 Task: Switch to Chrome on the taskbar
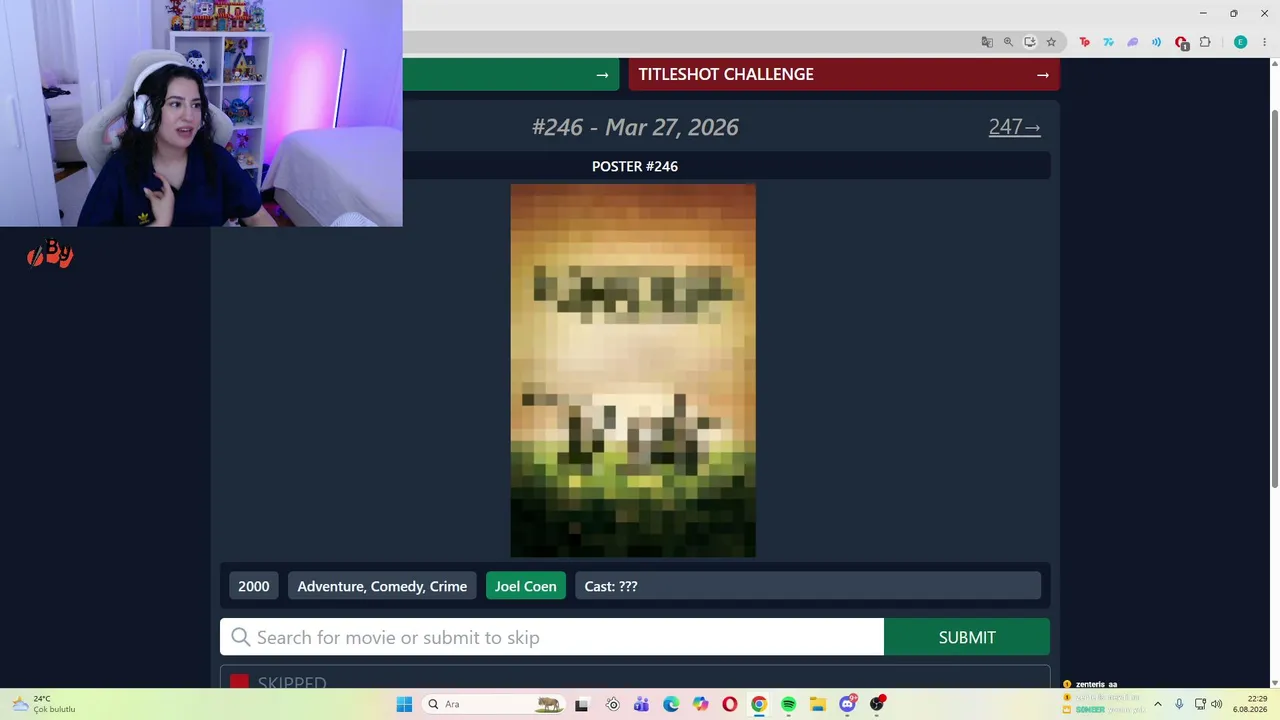[759, 704]
